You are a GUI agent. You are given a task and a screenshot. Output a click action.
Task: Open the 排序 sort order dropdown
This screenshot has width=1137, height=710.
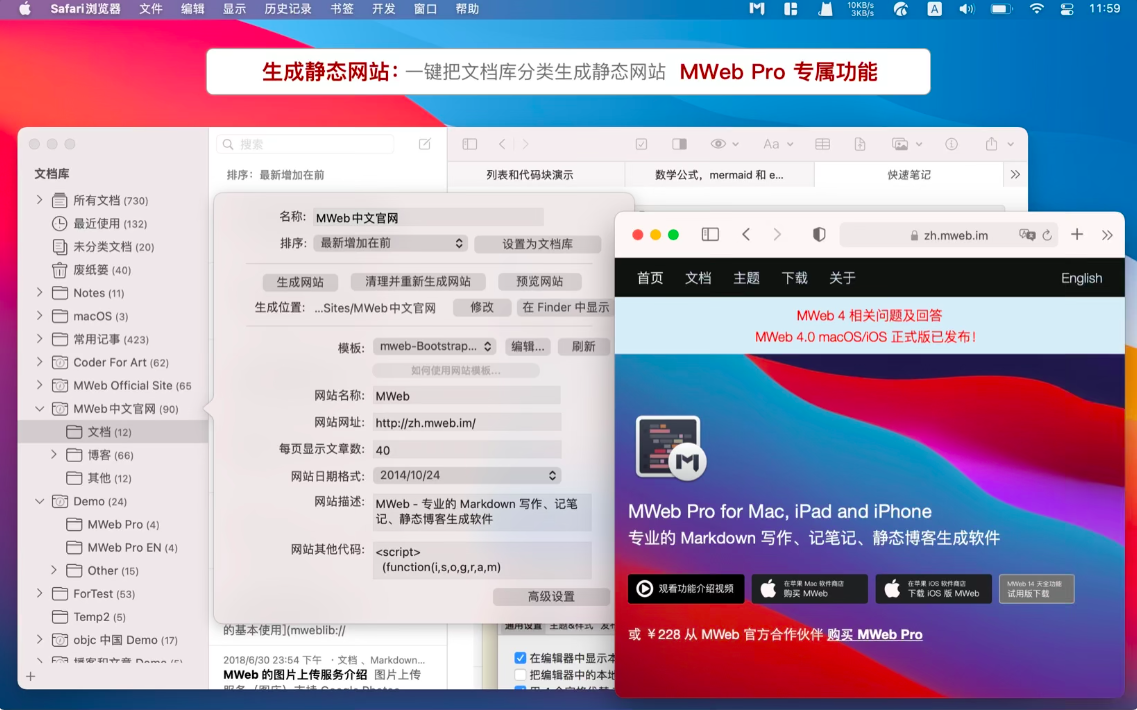point(390,243)
